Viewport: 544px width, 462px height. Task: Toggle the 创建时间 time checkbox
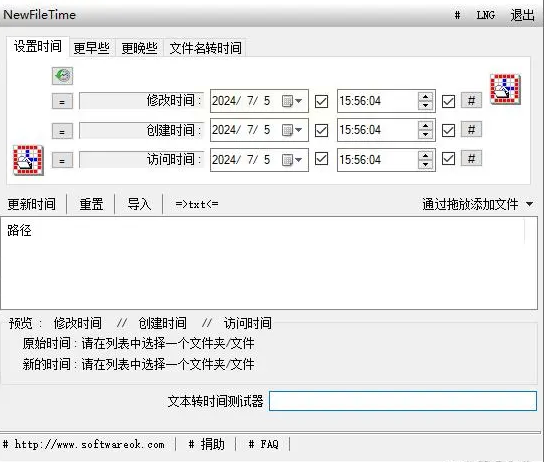[x=448, y=130]
